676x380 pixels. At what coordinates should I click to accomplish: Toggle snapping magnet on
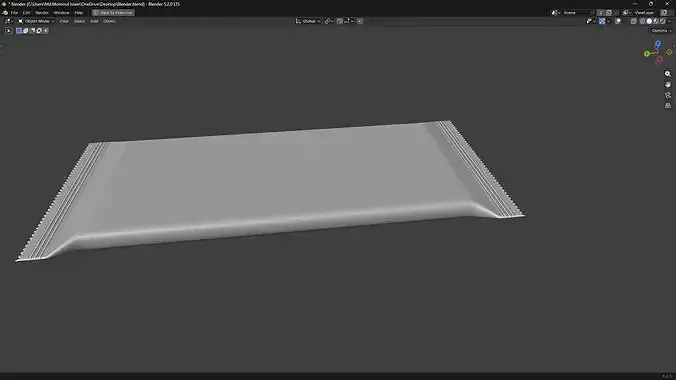tap(340, 21)
